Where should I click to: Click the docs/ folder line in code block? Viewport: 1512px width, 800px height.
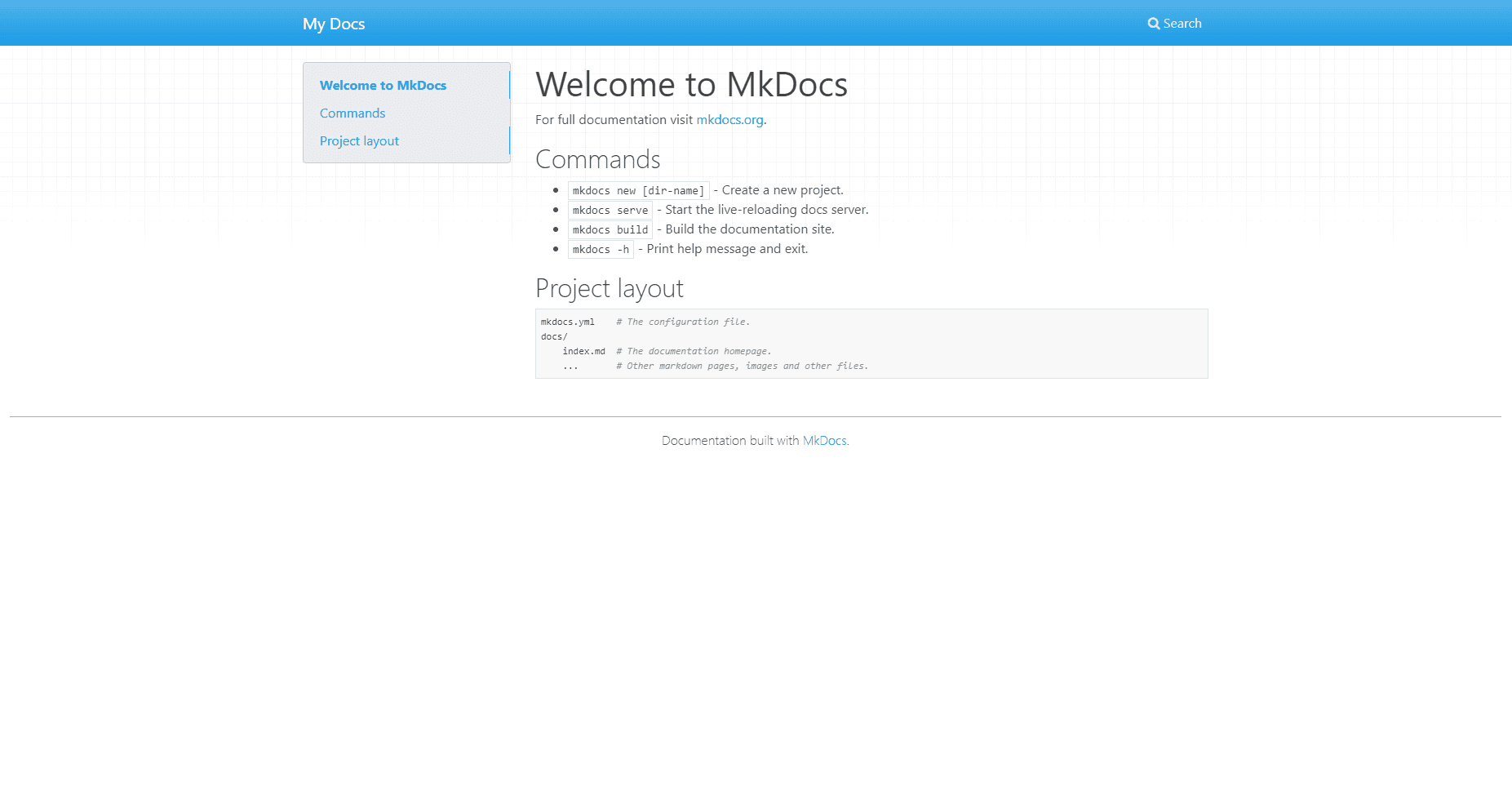553,336
